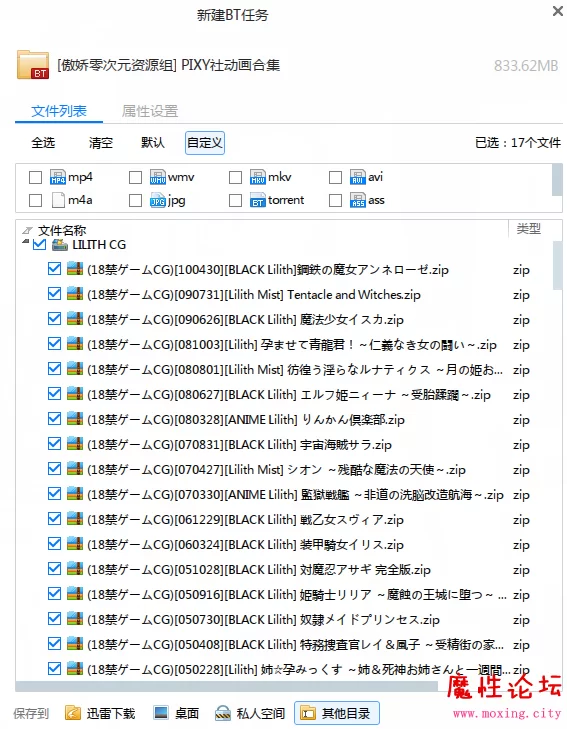Check the m4a file type checkbox
This screenshot has width=567, height=729.
[x=35, y=200]
